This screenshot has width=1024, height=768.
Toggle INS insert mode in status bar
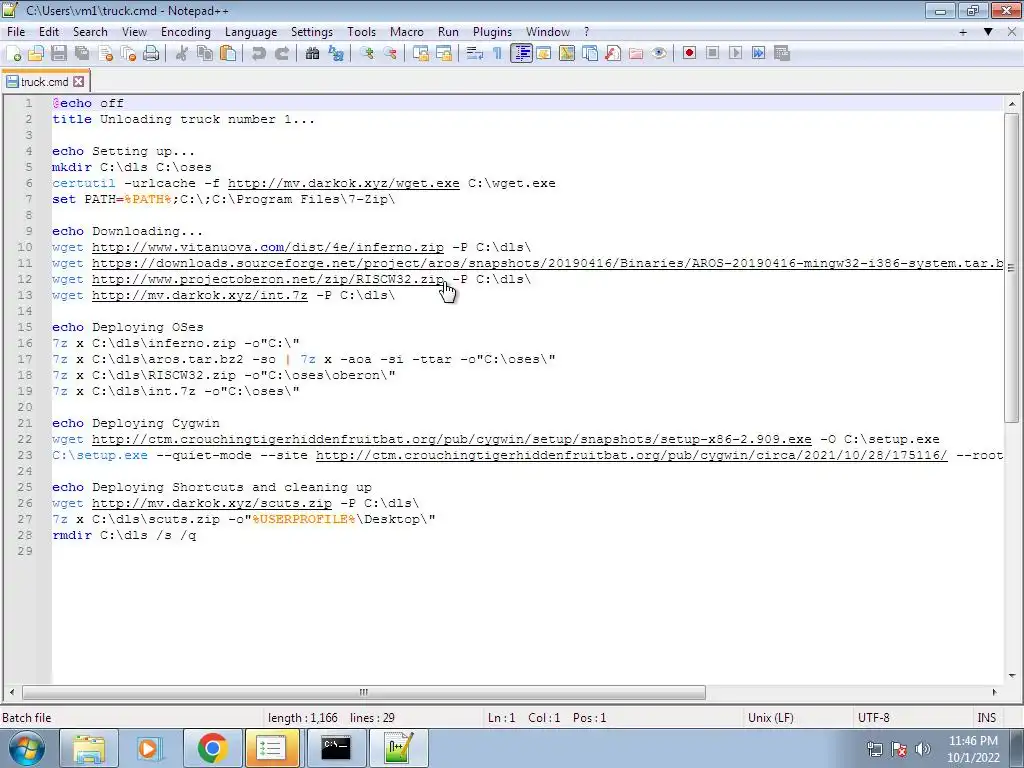click(986, 718)
